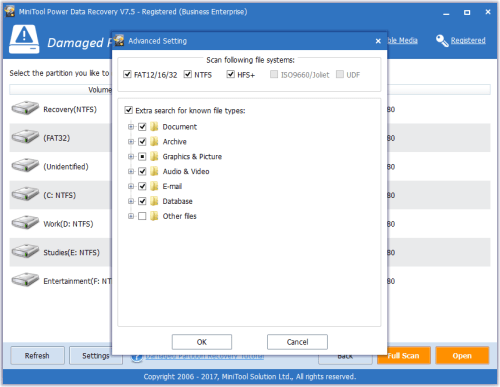Enable the Other files checkbox
The image size is (500, 387).
click(142, 216)
